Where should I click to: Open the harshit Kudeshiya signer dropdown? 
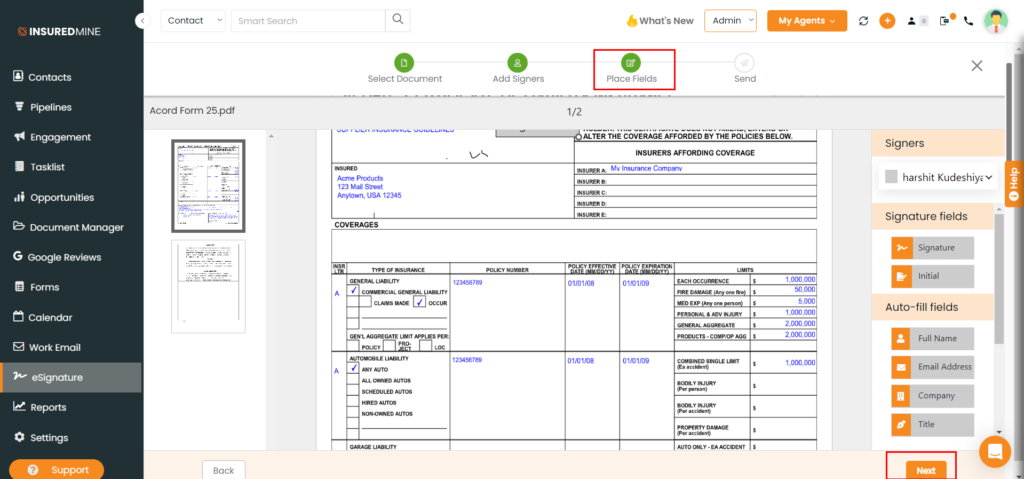tap(938, 176)
